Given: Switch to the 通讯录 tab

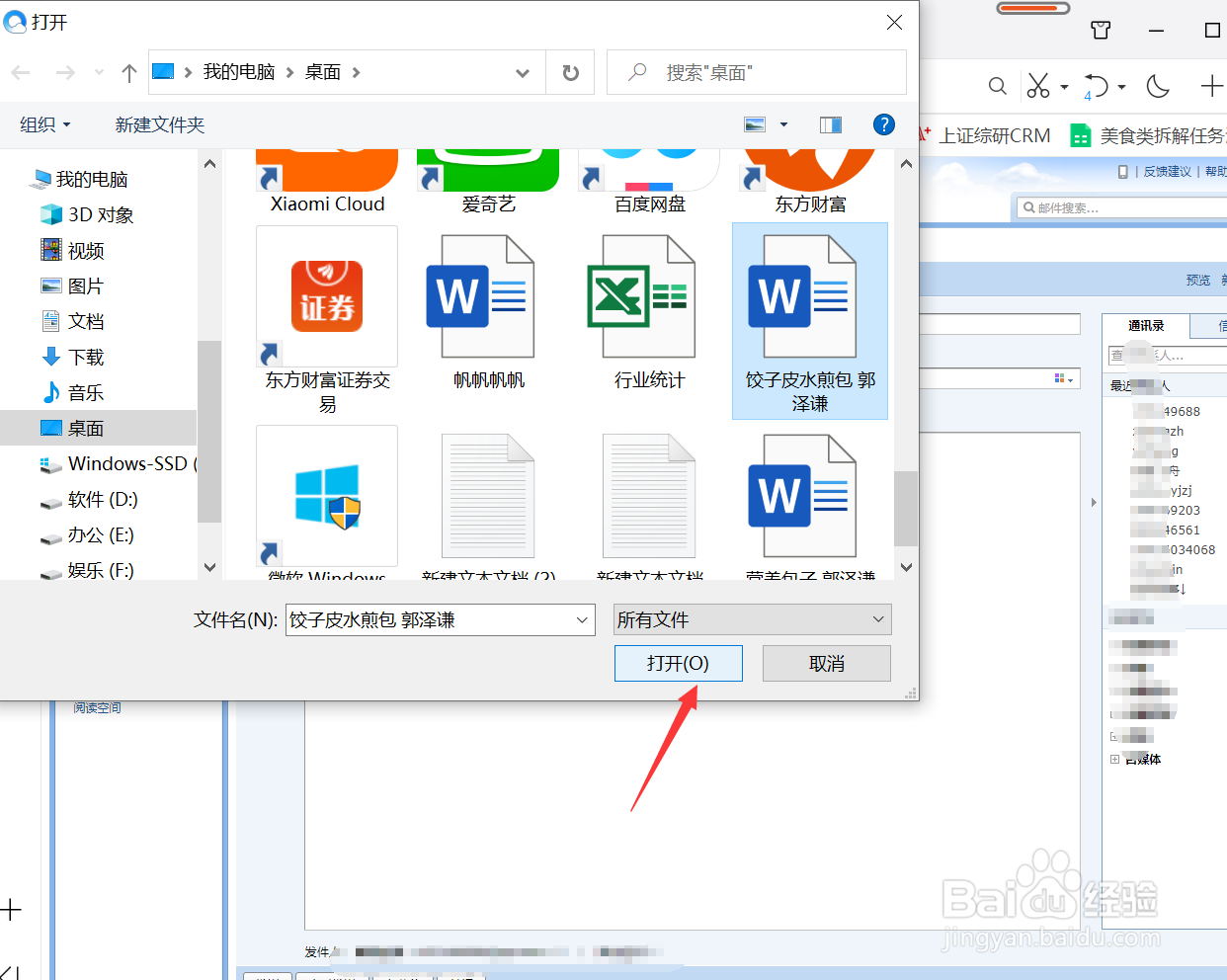Looking at the screenshot, I should point(1146,326).
